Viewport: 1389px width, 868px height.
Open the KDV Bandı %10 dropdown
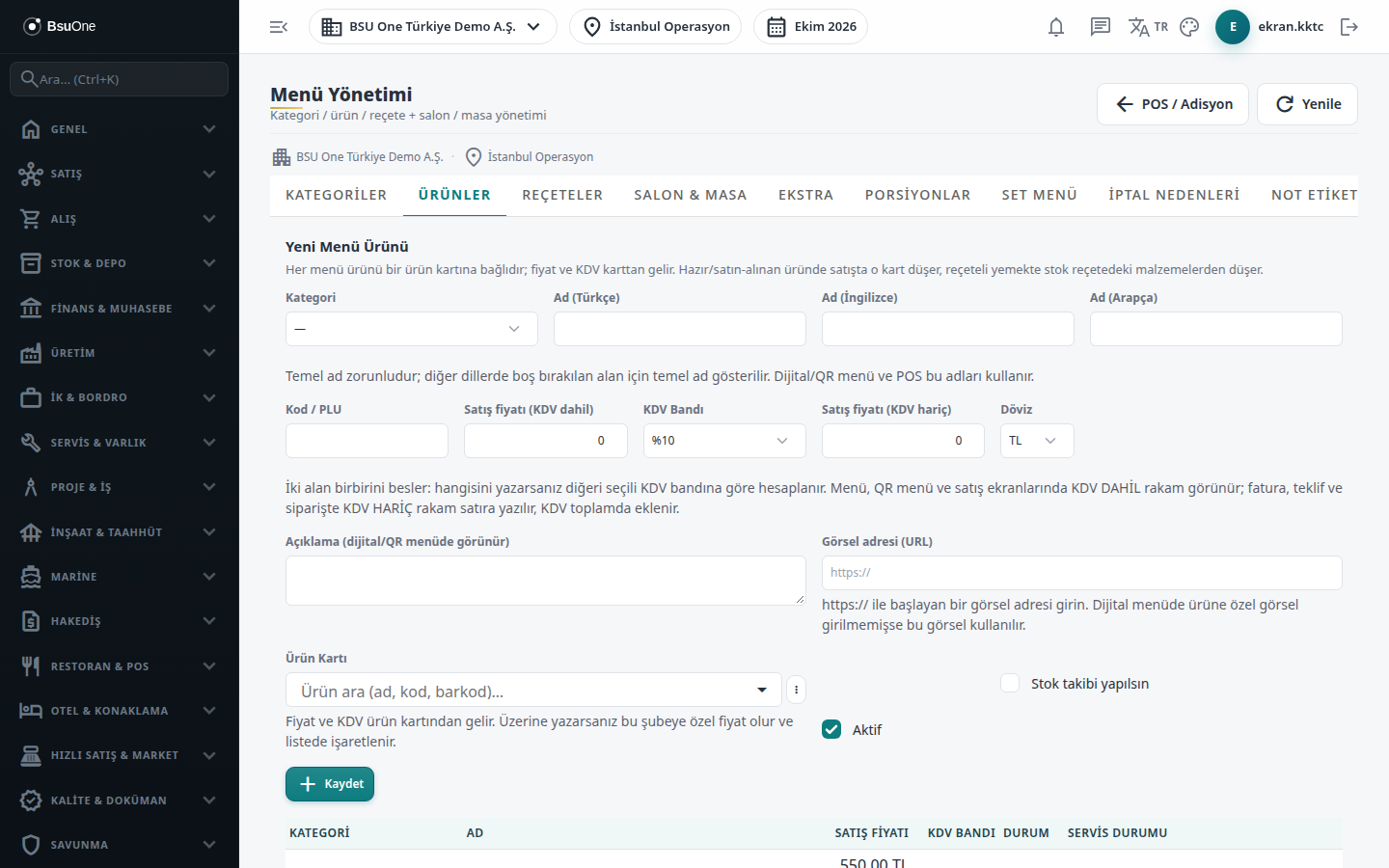pos(724,441)
